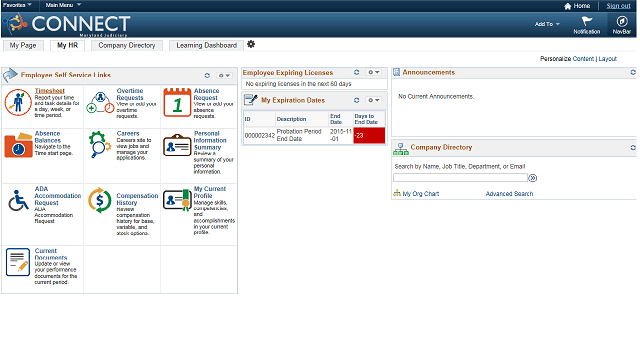Screen dimensions: 640x360
Task: Click the Personalize Layout link
Action: [607, 59]
